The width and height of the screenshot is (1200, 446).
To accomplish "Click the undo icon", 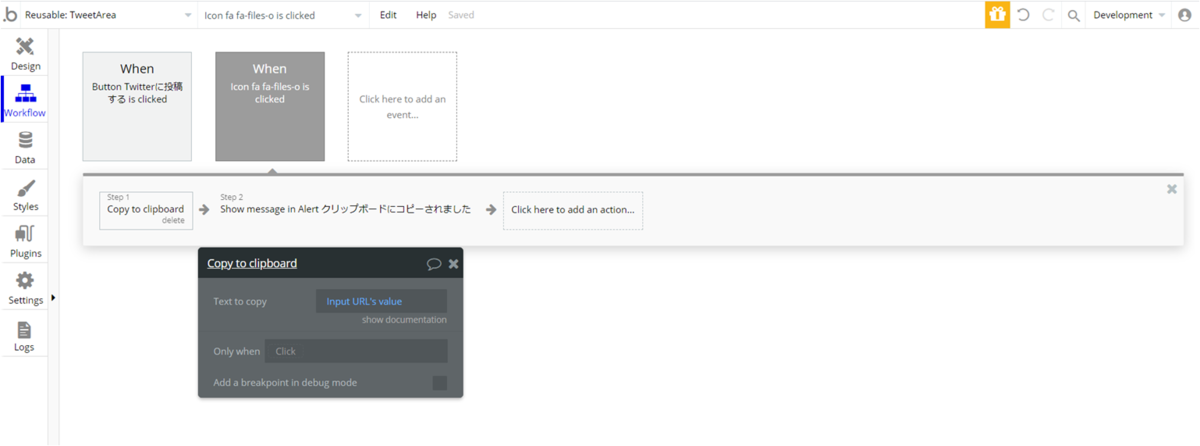I will pos(1023,15).
